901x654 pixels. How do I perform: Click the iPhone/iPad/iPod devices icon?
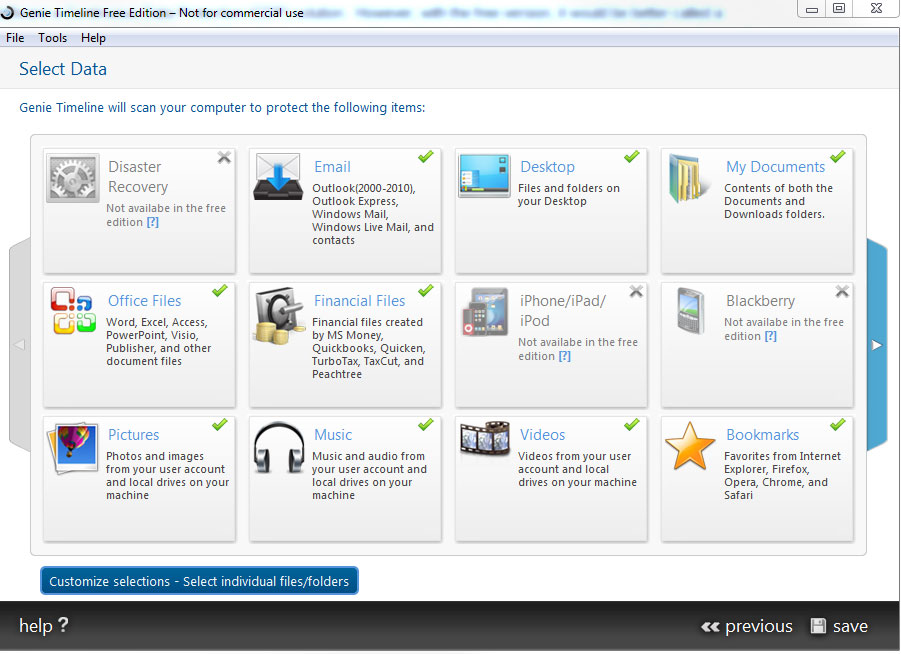pyautogui.click(x=486, y=312)
